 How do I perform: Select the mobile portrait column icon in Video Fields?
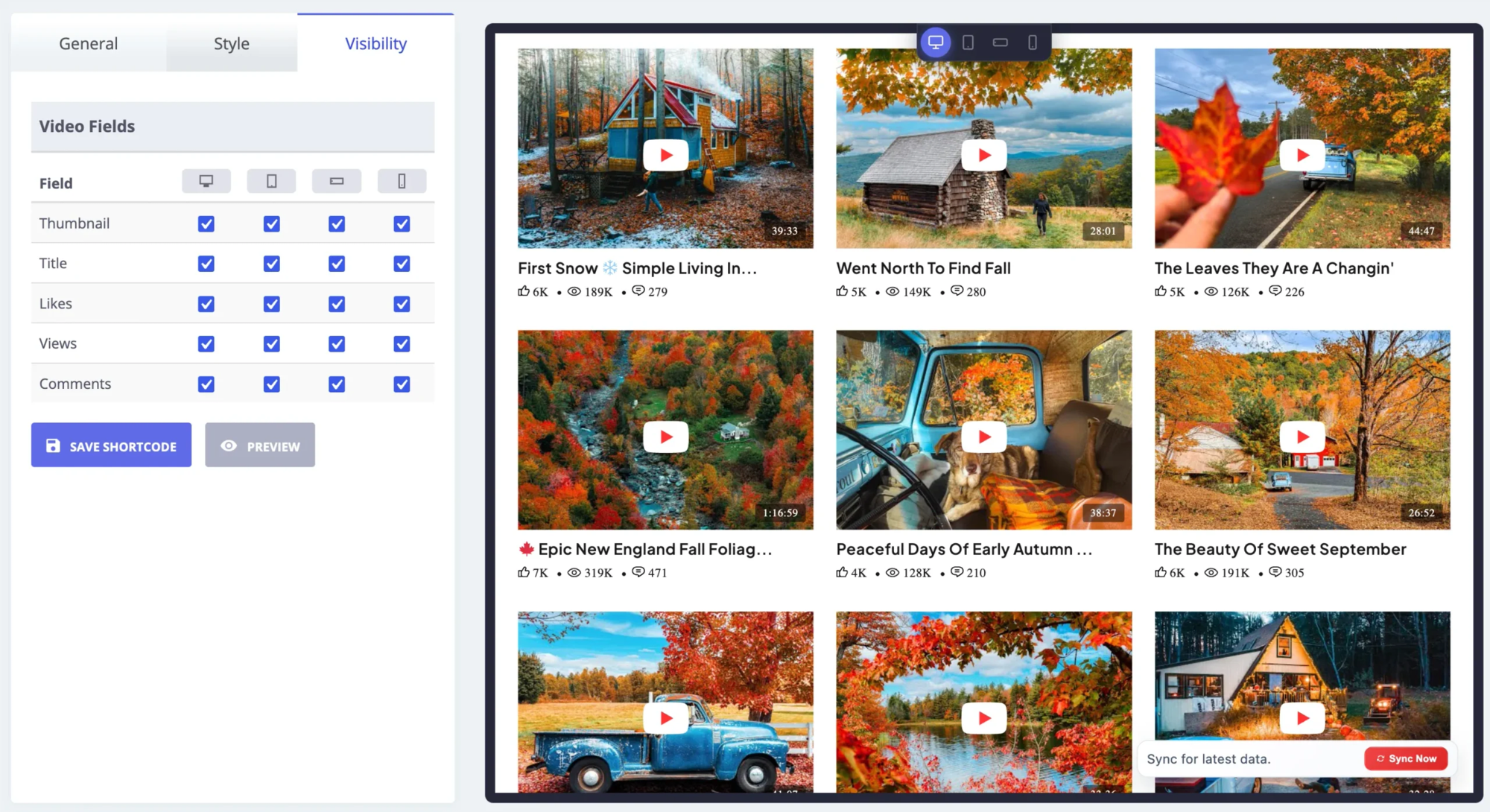click(402, 181)
